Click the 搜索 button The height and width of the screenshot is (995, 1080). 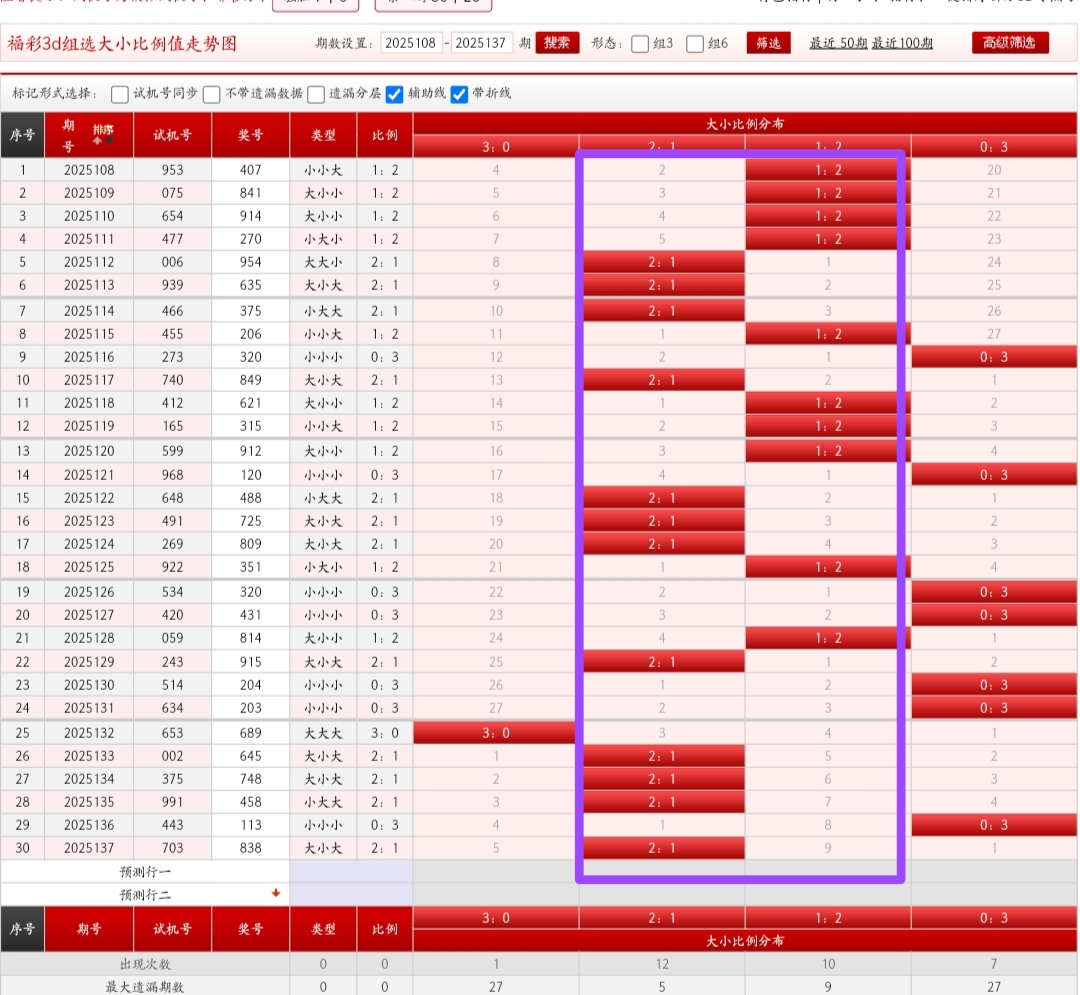[x=557, y=43]
